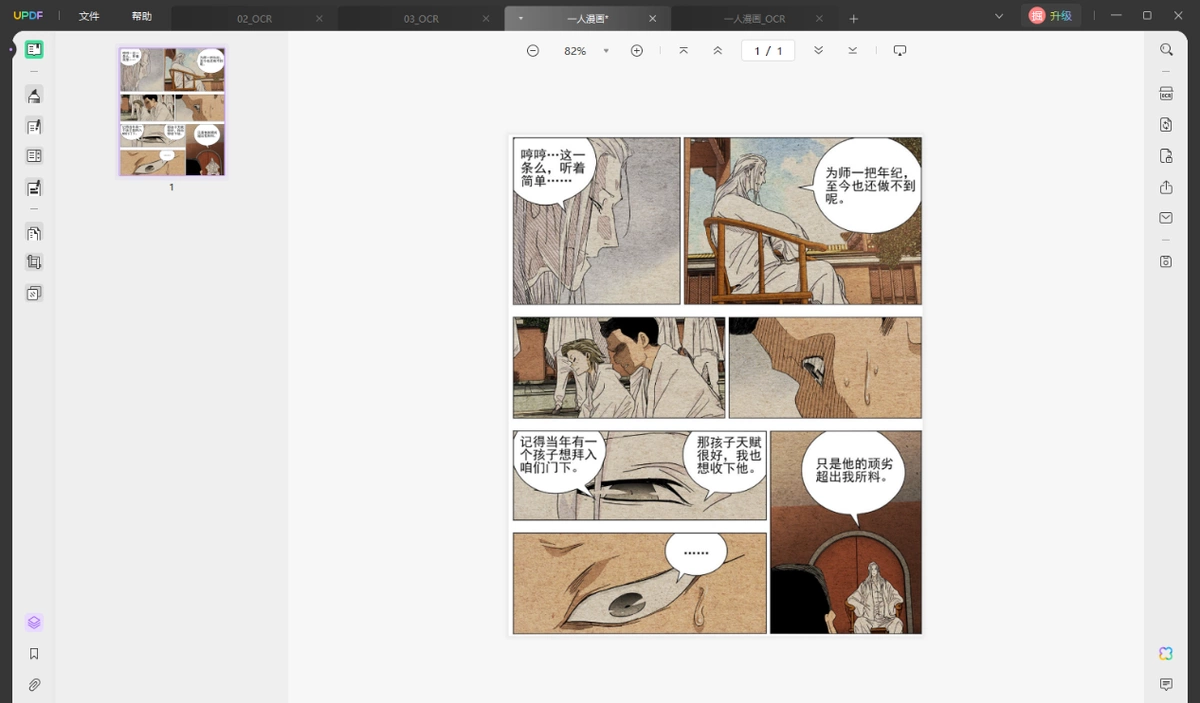
Task: Start slideshow presentation mode
Action: point(899,51)
